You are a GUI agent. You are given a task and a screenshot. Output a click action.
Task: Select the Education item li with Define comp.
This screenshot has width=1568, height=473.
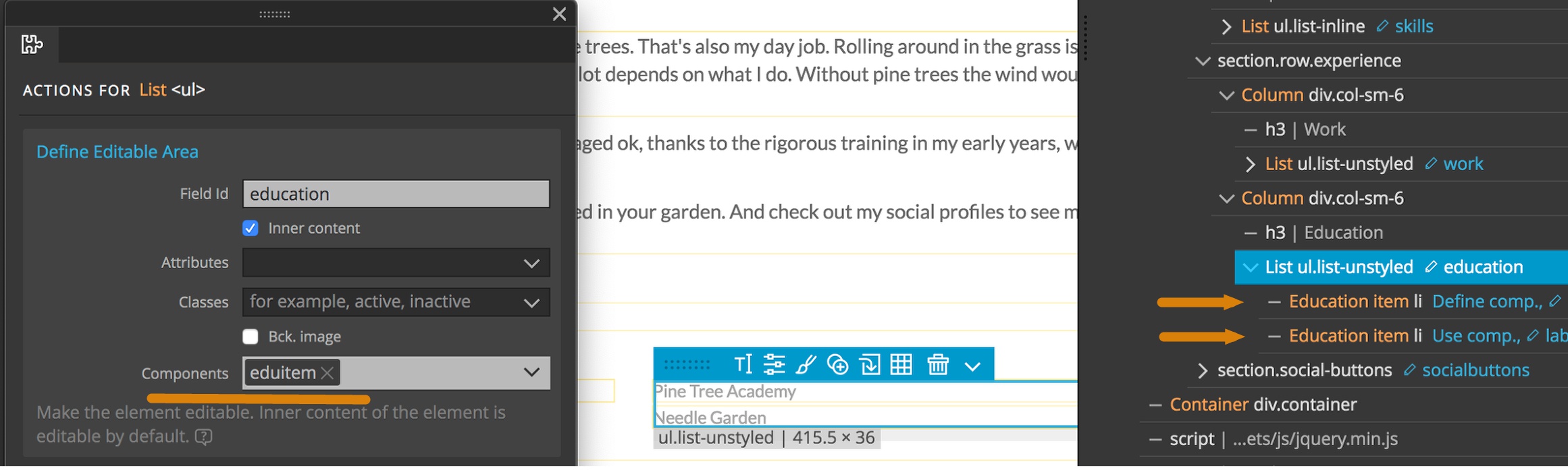point(1355,301)
